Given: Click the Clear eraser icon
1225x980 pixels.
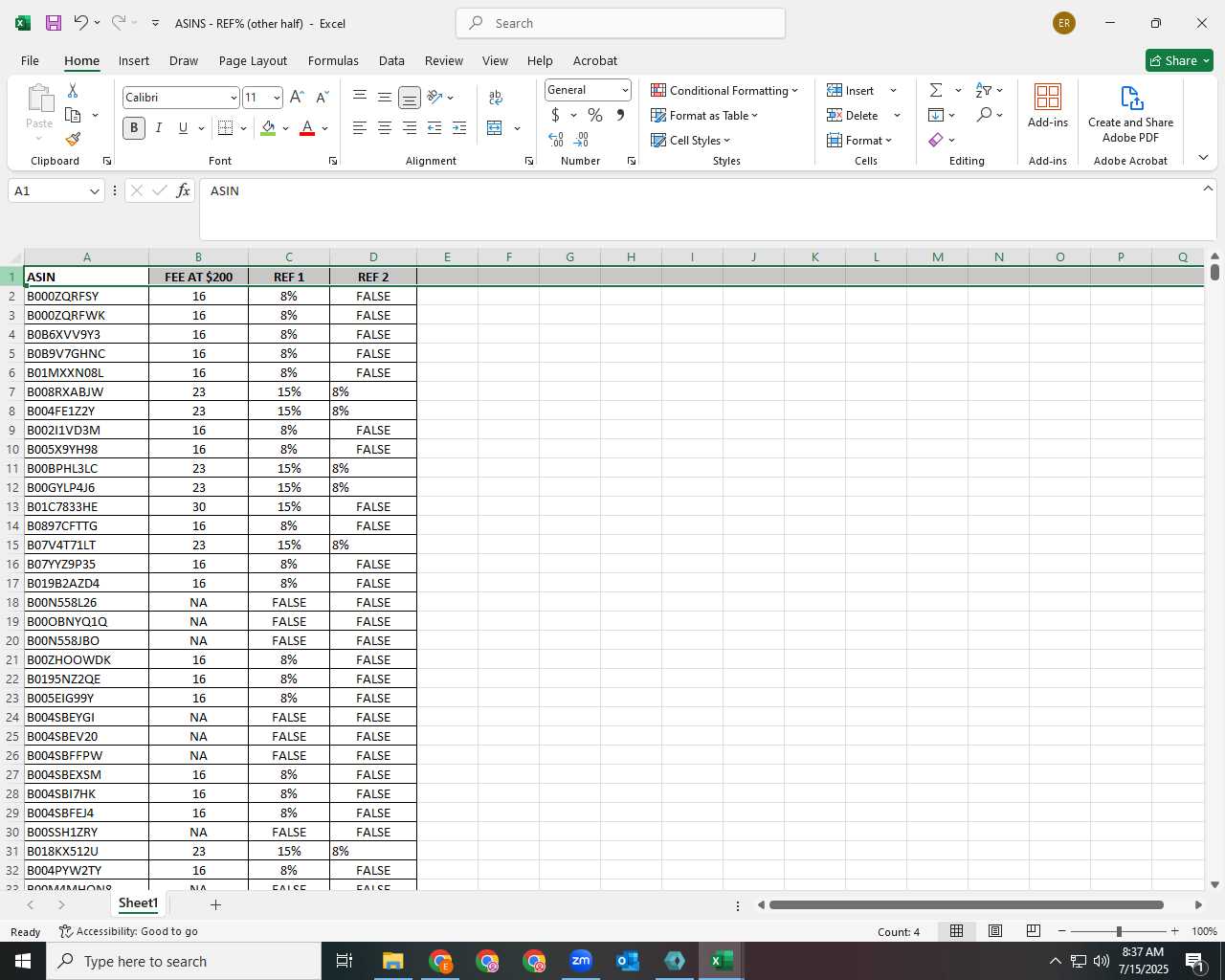Looking at the screenshot, I should point(936,140).
